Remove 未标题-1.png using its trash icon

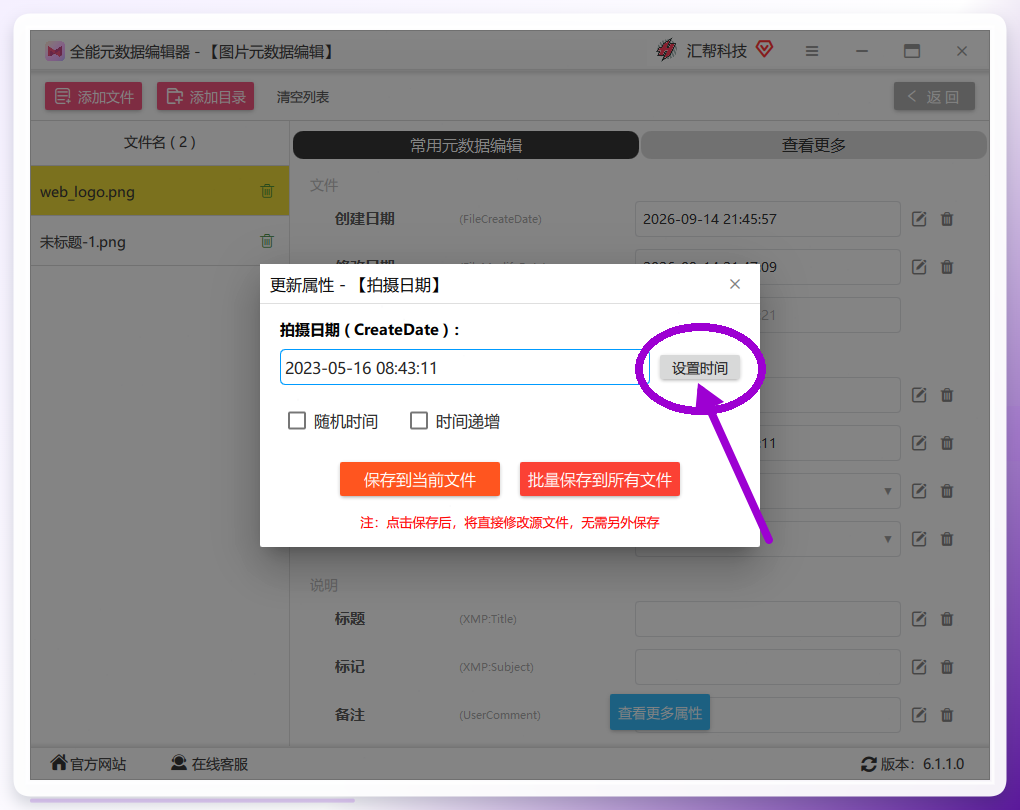pos(267,241)
